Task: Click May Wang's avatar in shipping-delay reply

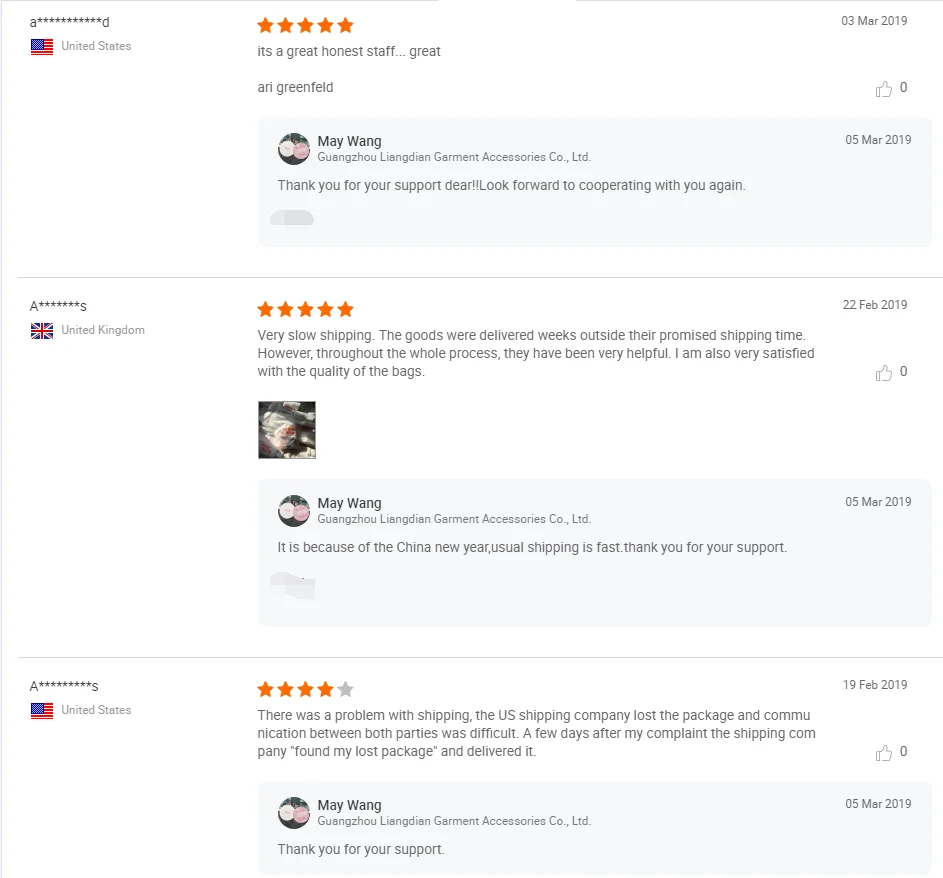Action: [x=294, y=511]
